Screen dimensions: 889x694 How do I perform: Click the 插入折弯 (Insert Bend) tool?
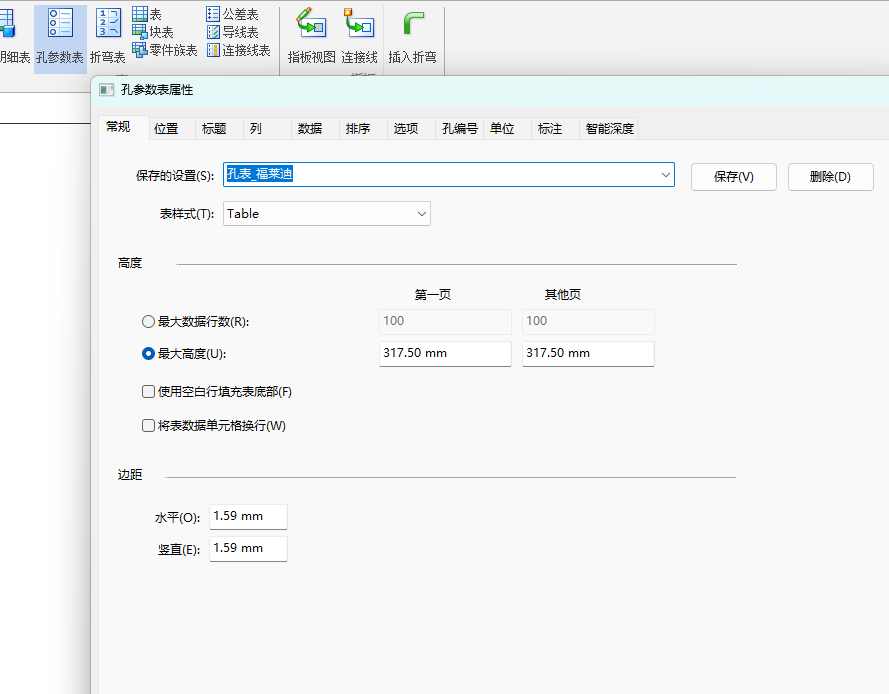(x=413, y=36)
